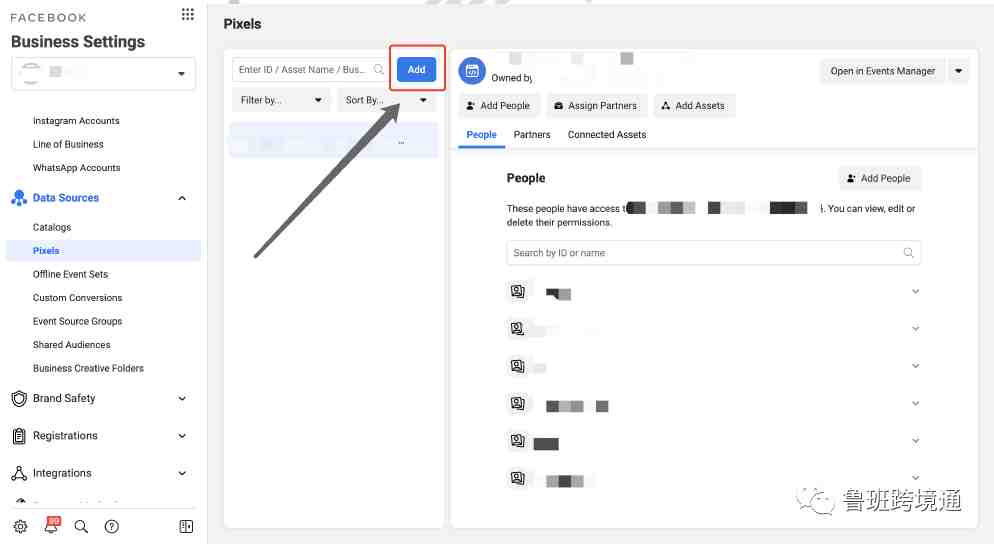
Task: Open the Filter by dropdown
Action: 281,100
